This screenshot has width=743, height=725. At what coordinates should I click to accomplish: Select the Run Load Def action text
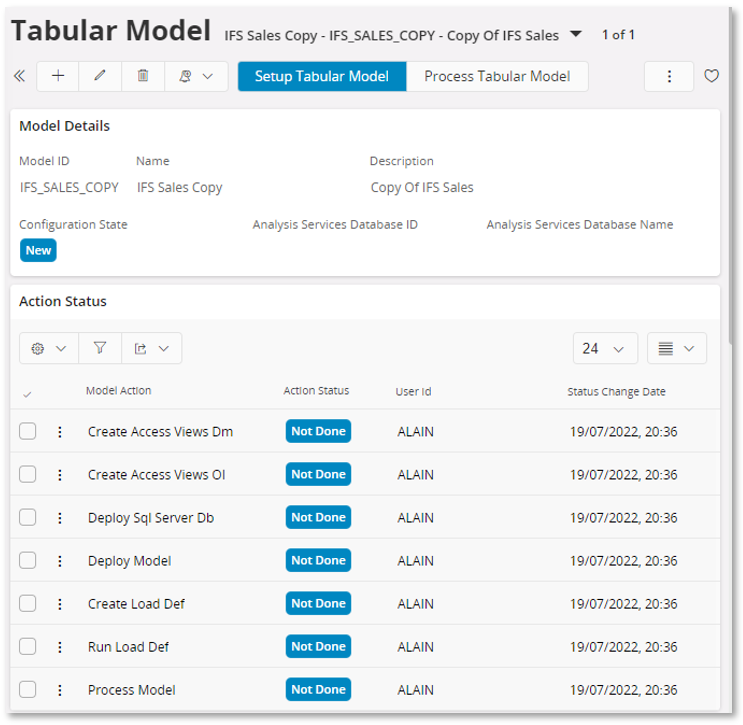tap(128, 647)
